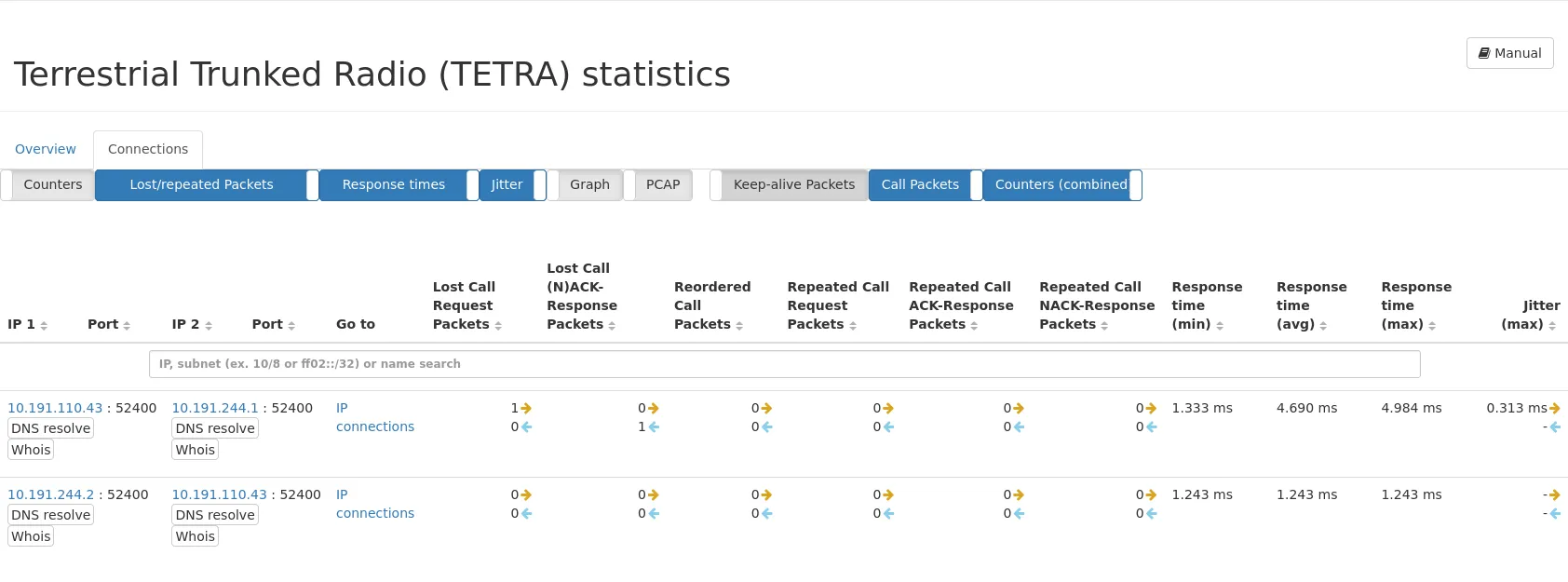Sort by Lost Call Request Packets
1568x582 pixels.
(466, 305)
